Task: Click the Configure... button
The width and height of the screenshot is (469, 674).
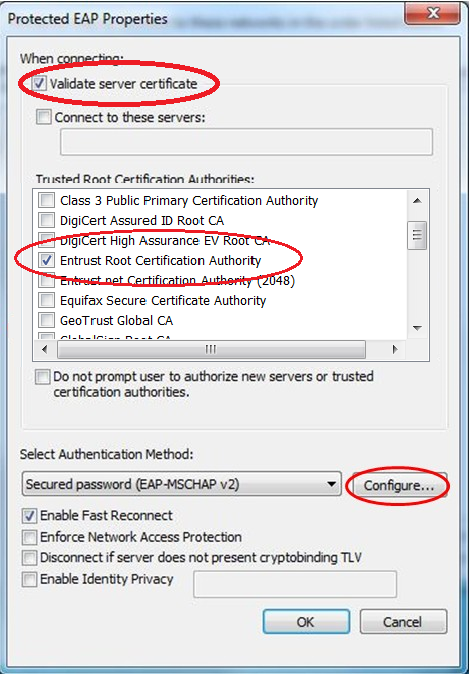Action: tap(399, 485)
